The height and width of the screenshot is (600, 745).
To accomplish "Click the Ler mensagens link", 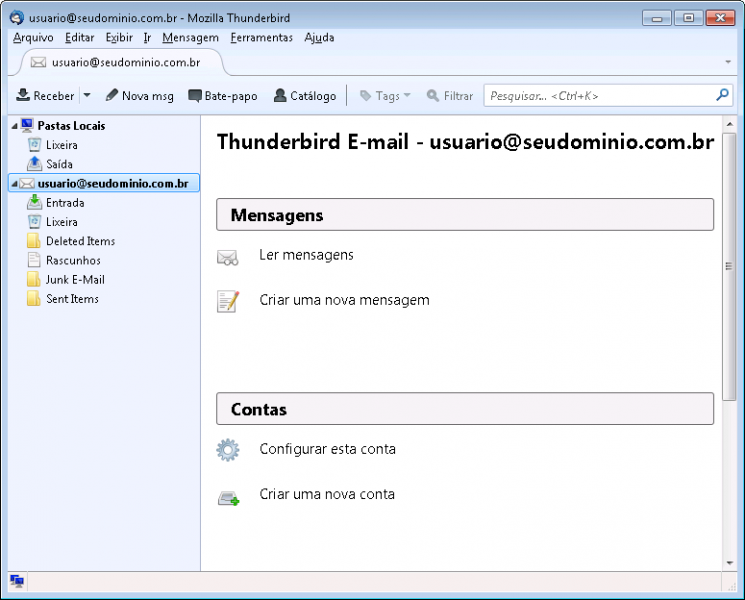I will point(306,255).
